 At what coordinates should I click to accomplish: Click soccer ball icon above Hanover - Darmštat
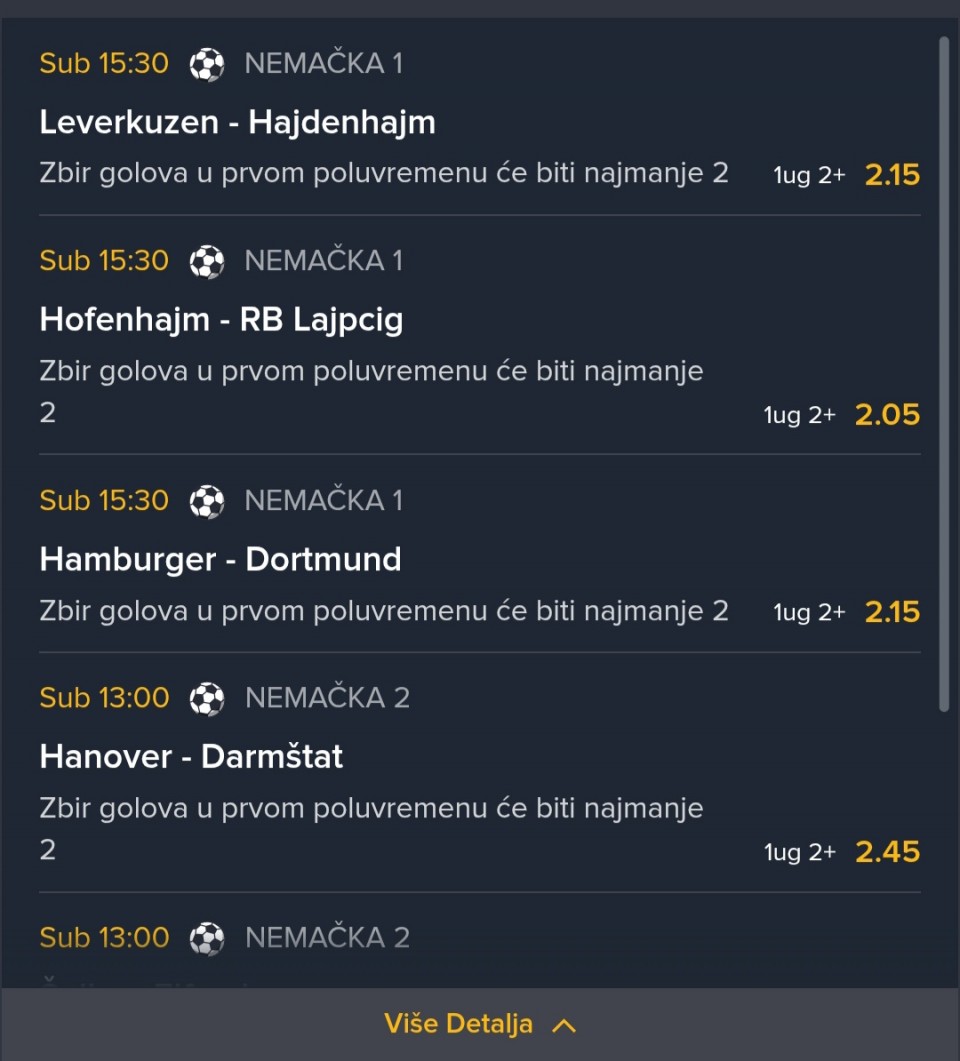click(207, 698)
